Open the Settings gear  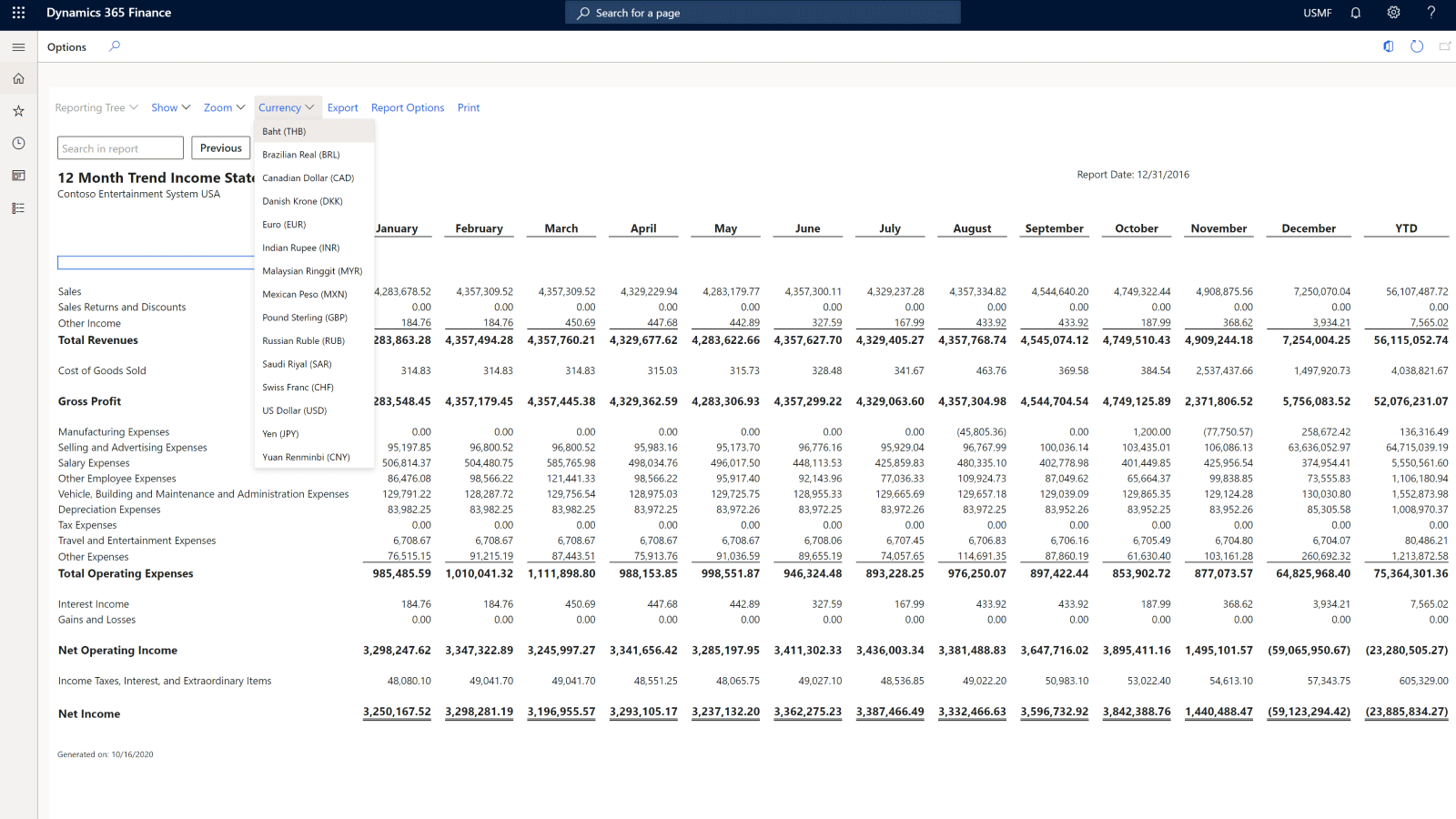(1393, 12)
